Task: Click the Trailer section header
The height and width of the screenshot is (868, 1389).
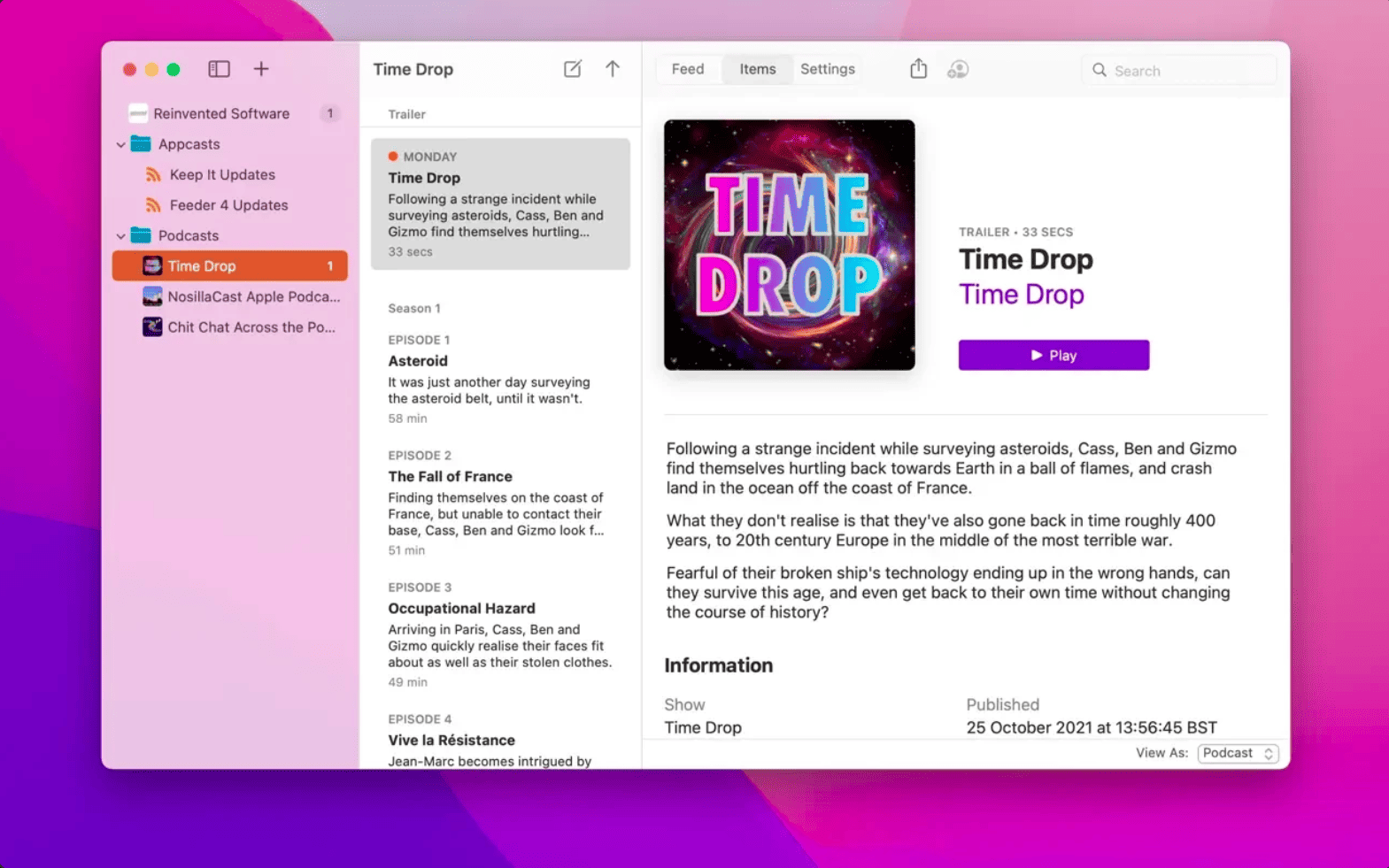Action: (406, 114)
